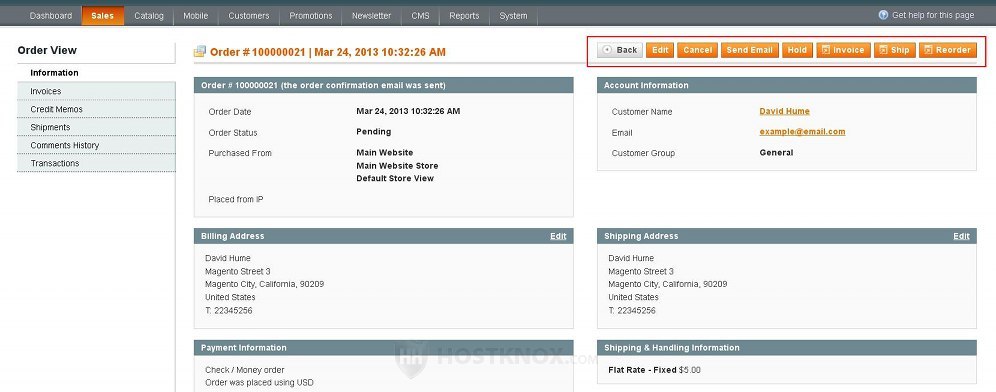Click the 'Placed from IP' label
Screen dimensions: 996x392
pos(236,199)
